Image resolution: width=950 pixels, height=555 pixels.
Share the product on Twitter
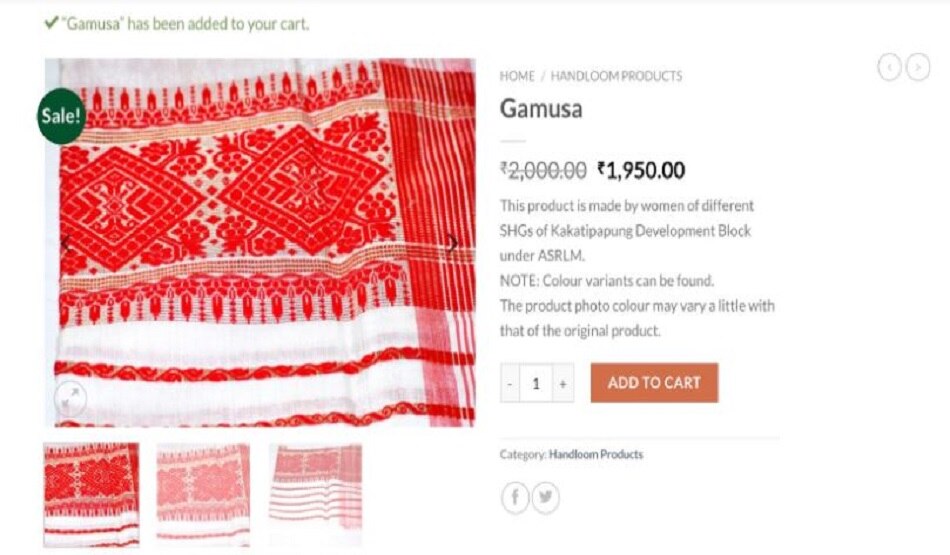pos(545,497)
